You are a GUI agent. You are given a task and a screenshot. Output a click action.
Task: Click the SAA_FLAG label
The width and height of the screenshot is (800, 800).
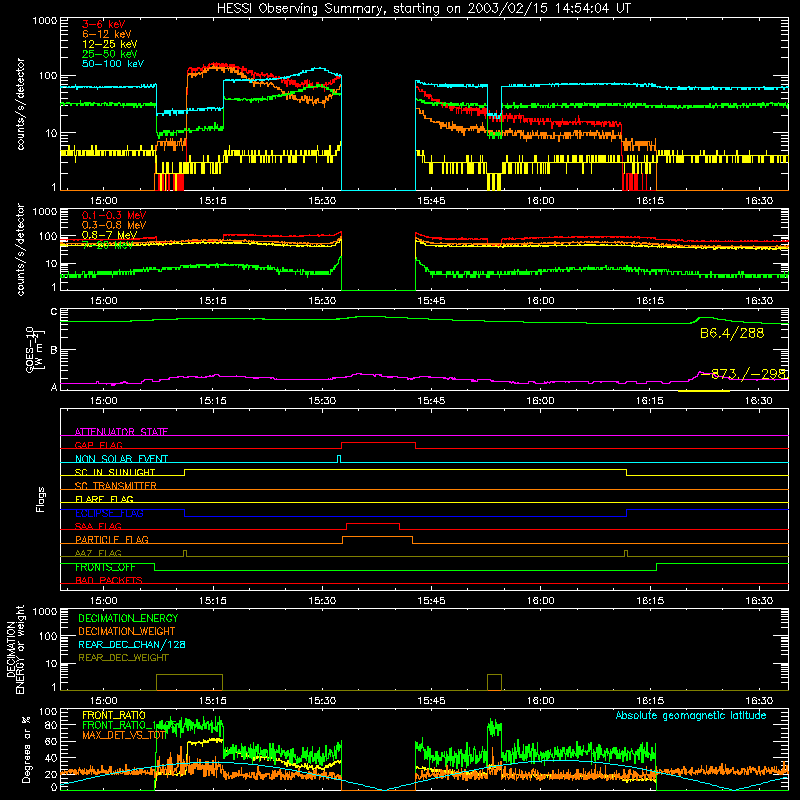click(98, 526)
